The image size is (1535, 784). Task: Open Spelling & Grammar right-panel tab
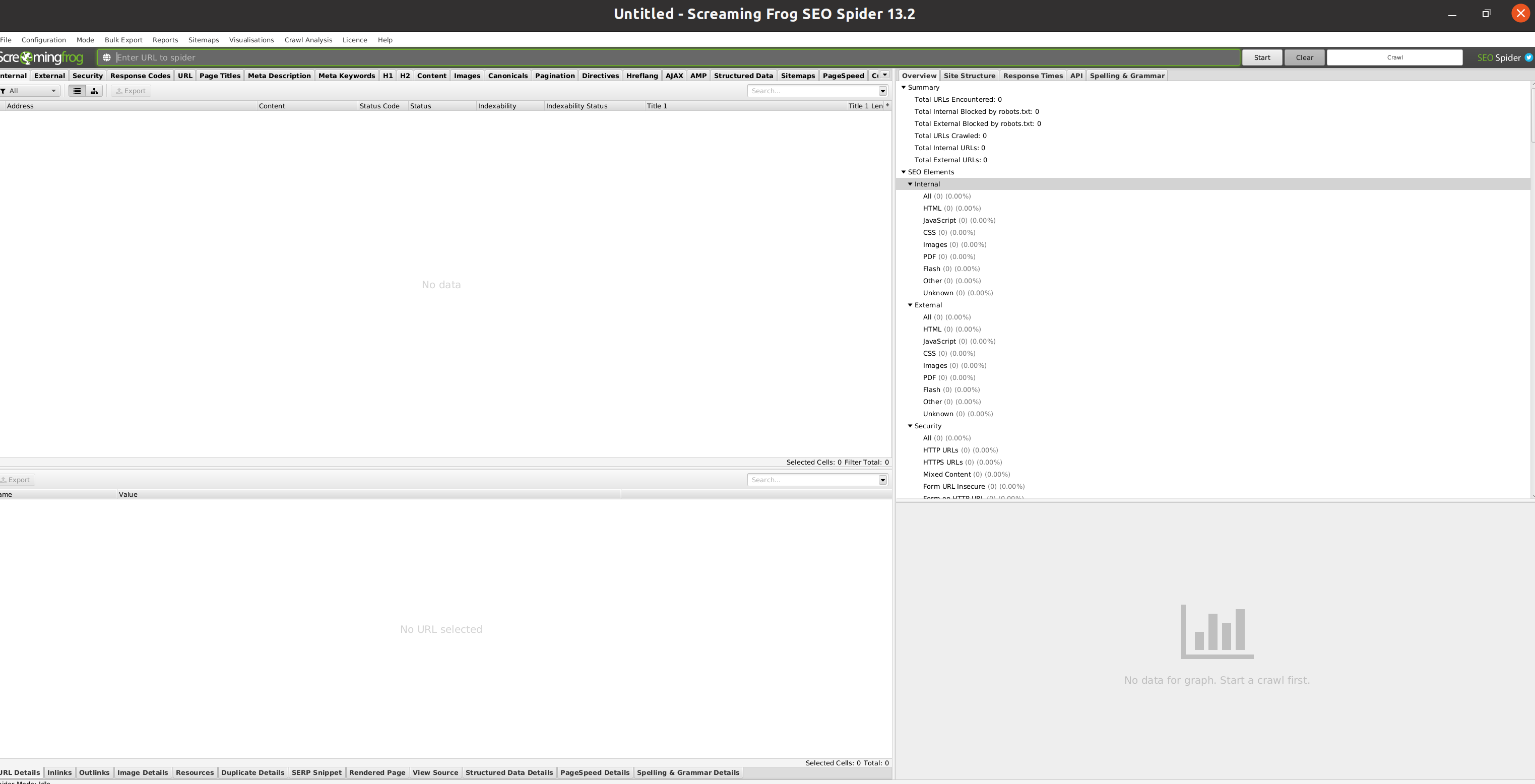pyautogui.click(x=1127, y=76)
